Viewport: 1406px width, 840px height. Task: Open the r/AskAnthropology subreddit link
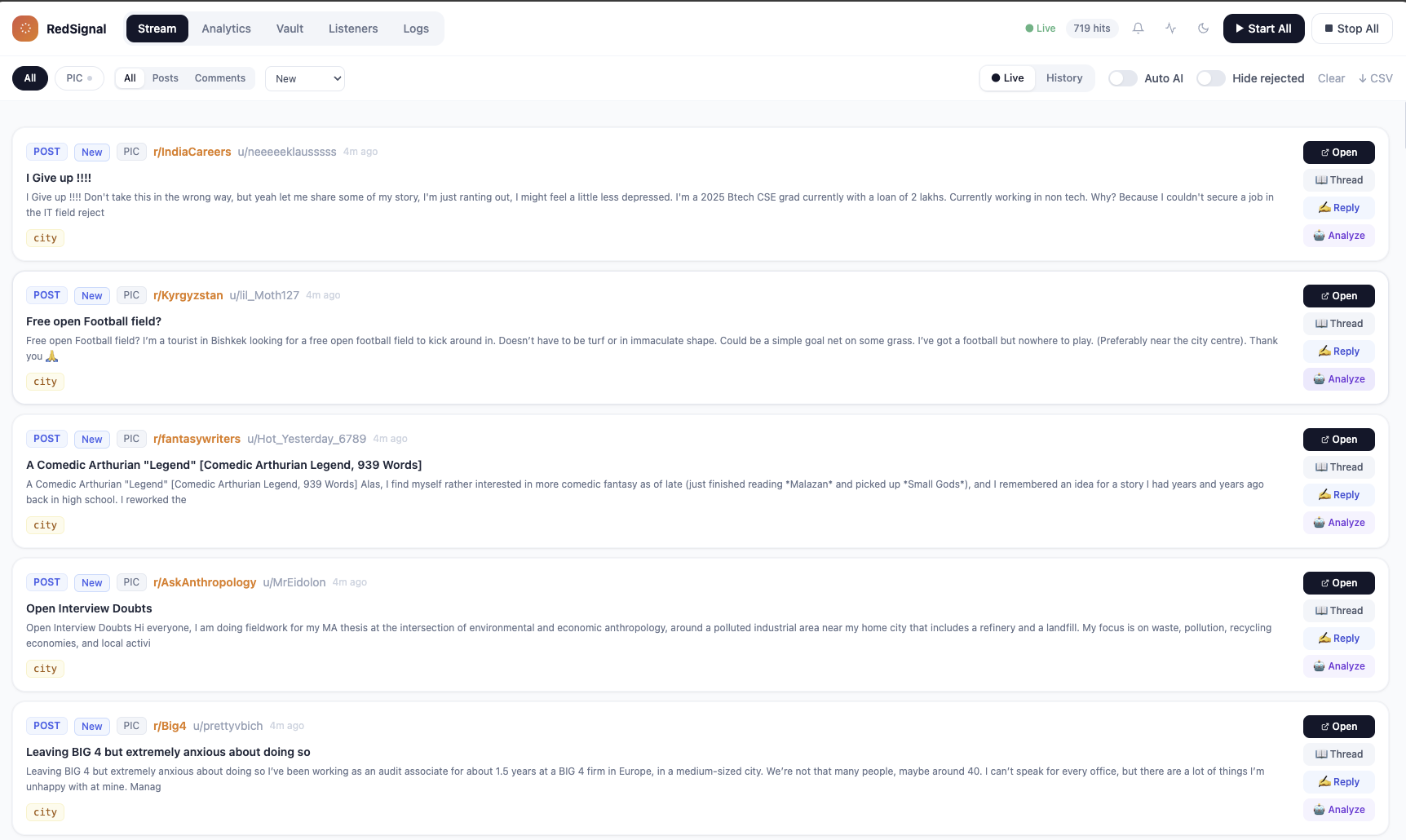click(x=205, y=582)
